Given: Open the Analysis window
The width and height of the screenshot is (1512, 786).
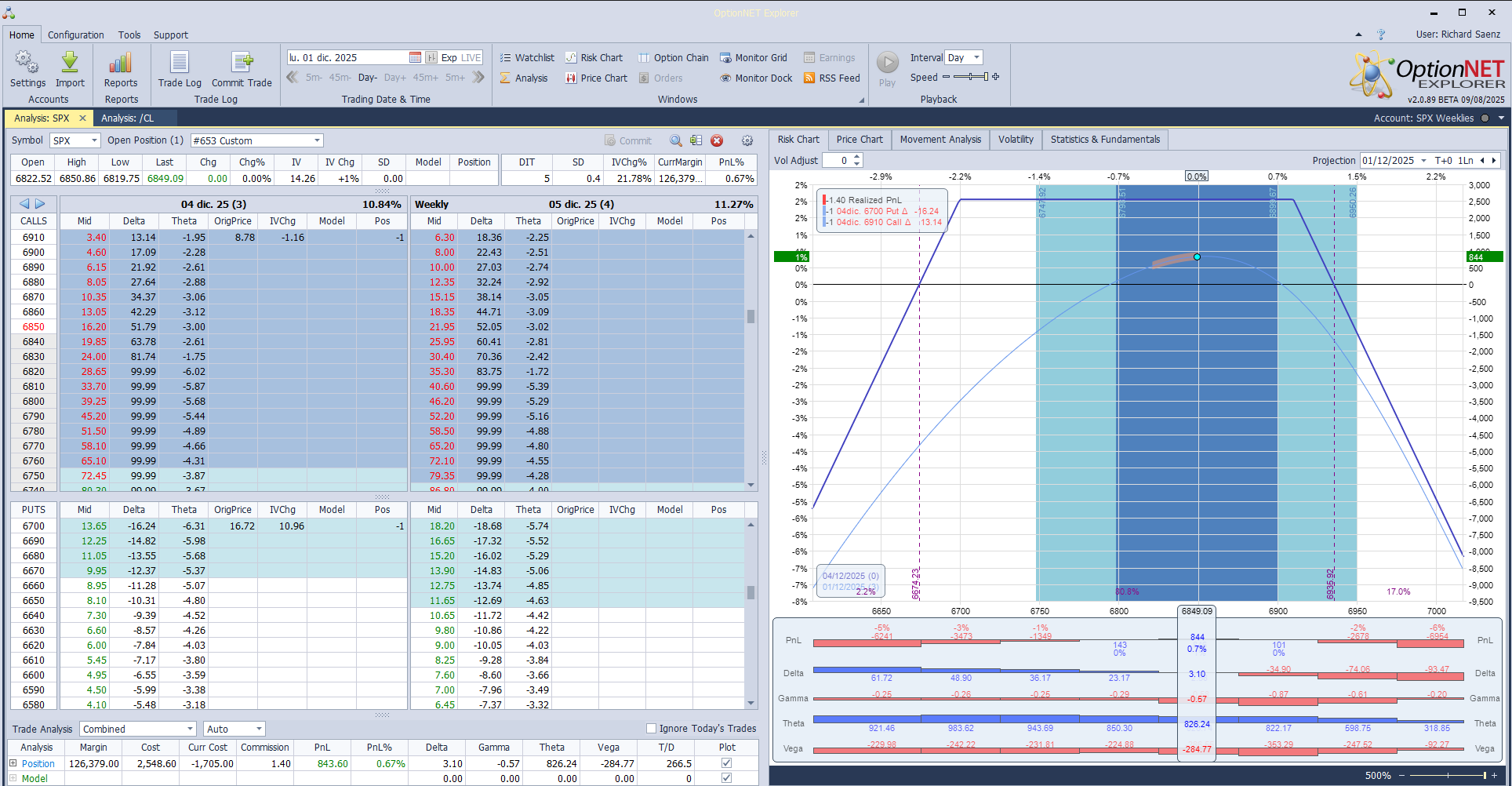Looking at the screenshot, I should (x=524, y=78).
